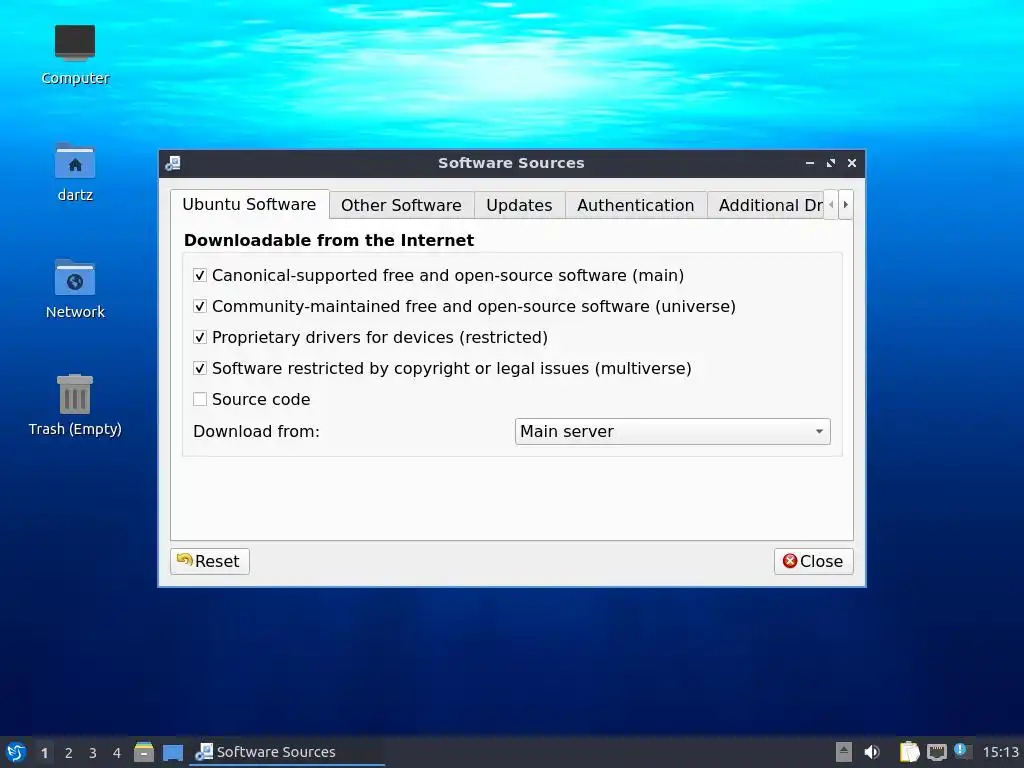
Task: Launch the file manager from the panel
Action: pos(144,752)
